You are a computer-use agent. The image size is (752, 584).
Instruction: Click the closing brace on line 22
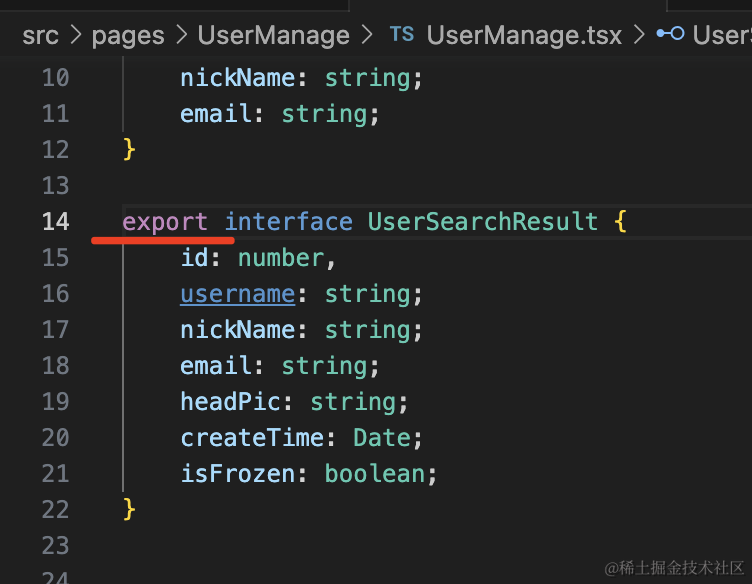(129, 510)
